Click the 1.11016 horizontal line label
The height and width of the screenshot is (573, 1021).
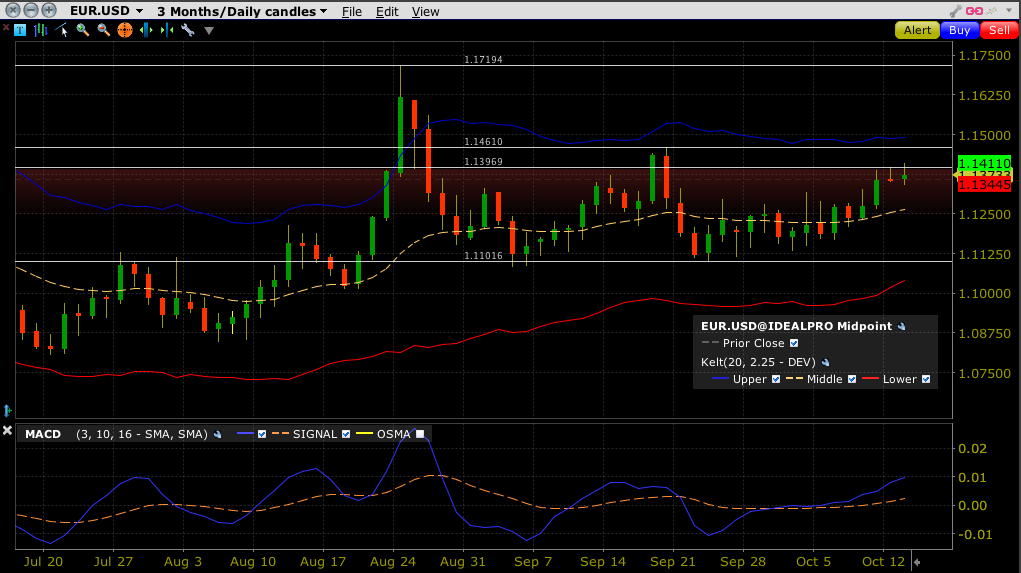(483, 255)
